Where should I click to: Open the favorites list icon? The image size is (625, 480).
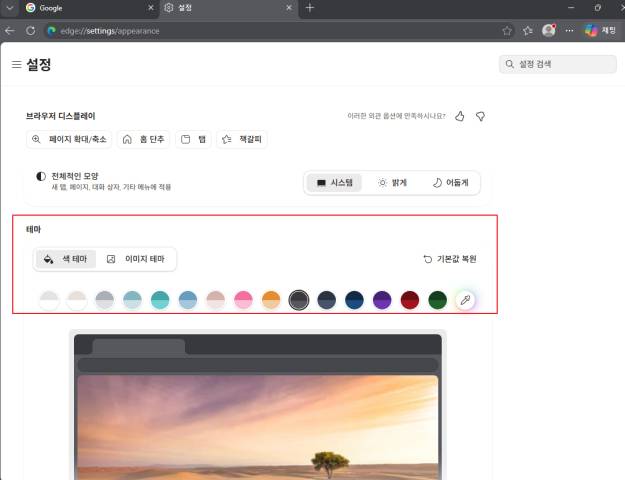528,31
